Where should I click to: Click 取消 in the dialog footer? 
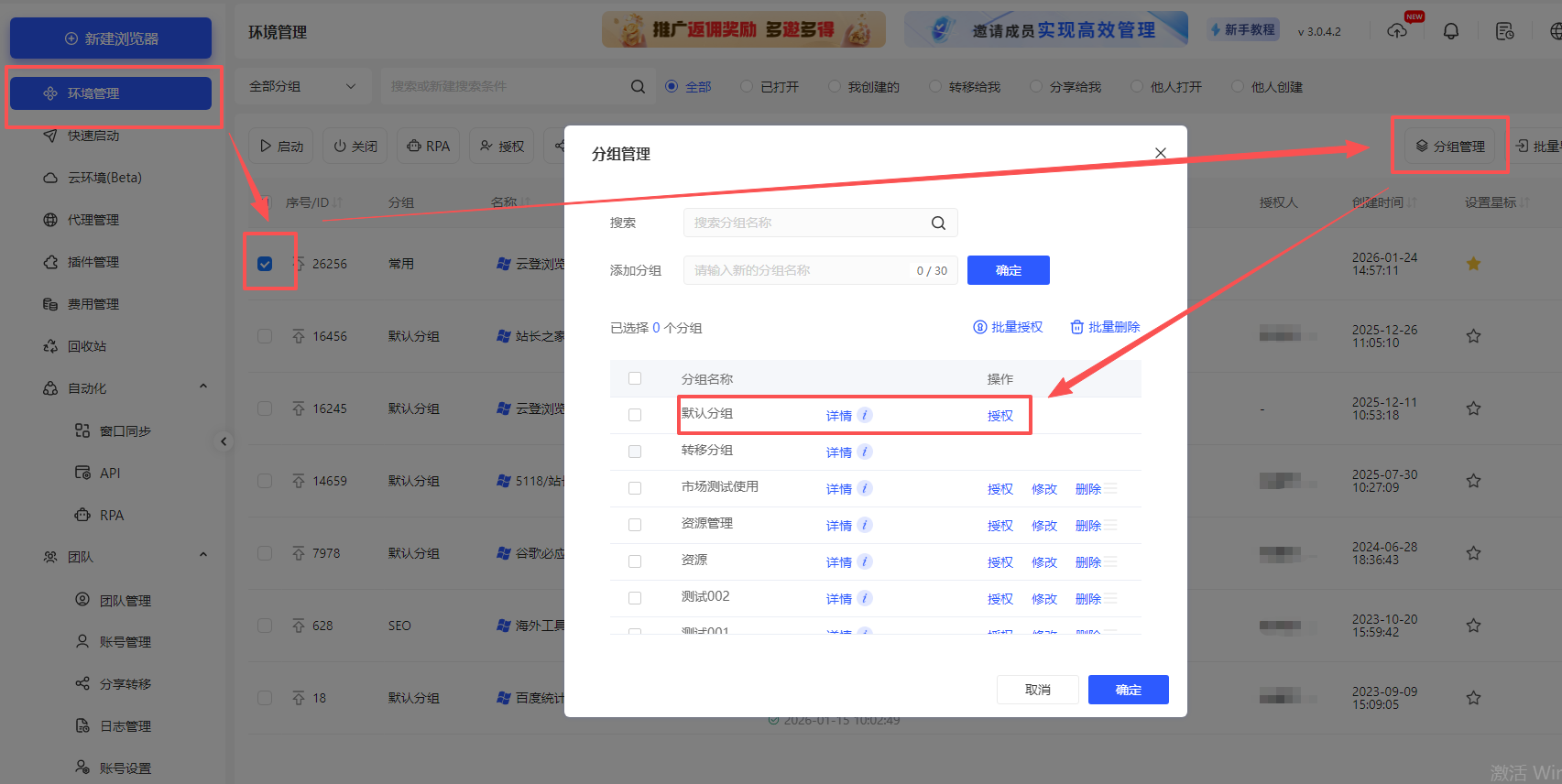pos(1038,690)
